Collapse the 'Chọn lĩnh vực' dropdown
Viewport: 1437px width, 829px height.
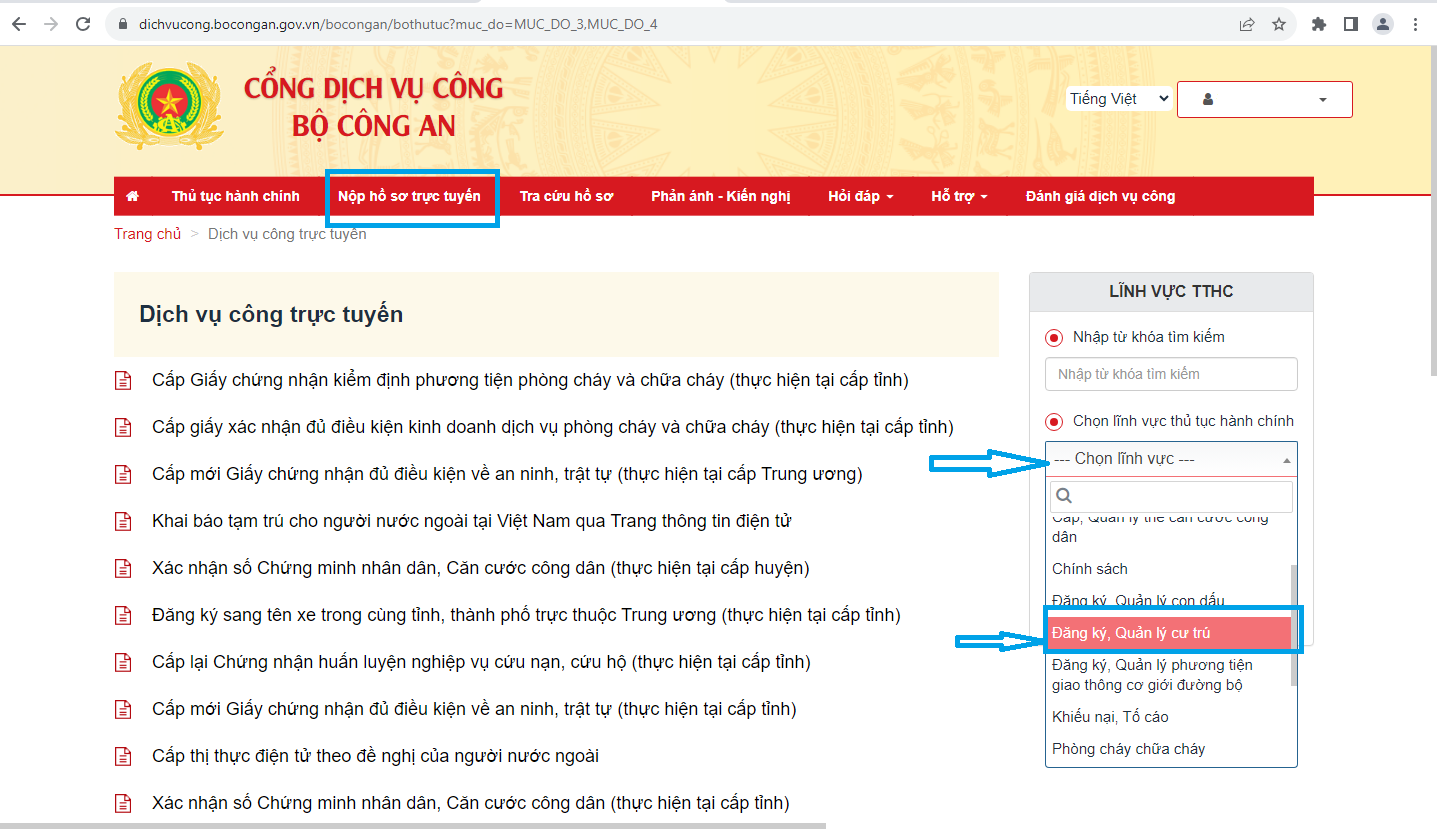tap(1170, 459)
